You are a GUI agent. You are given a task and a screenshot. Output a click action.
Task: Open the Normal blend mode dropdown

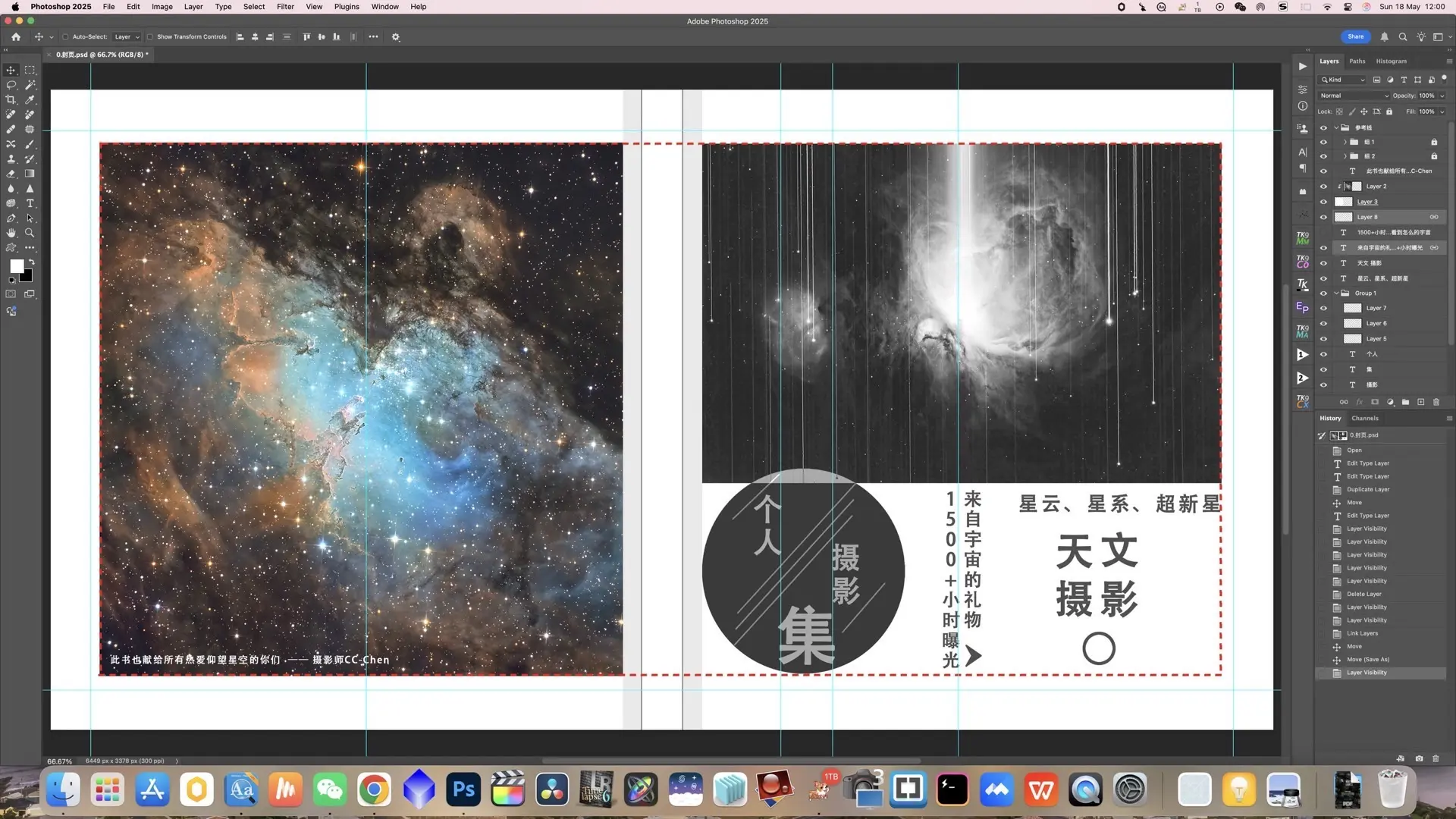[x=1354, y=96]
